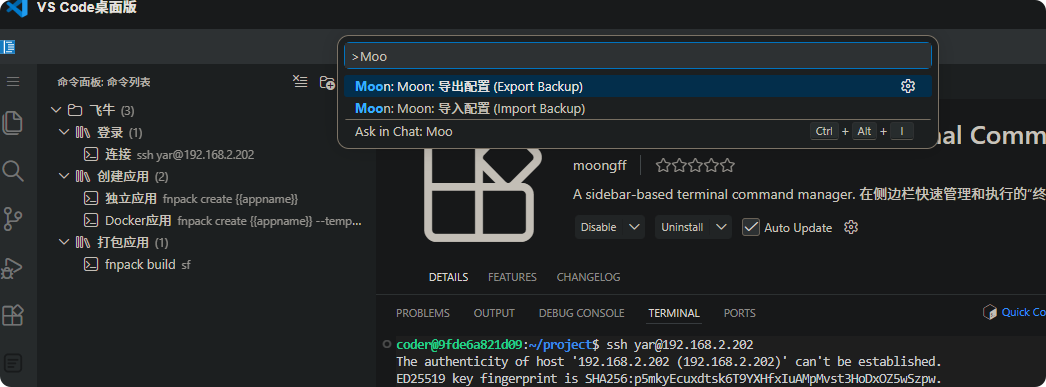Run the 连接 ssh command item

click(207, 154)
